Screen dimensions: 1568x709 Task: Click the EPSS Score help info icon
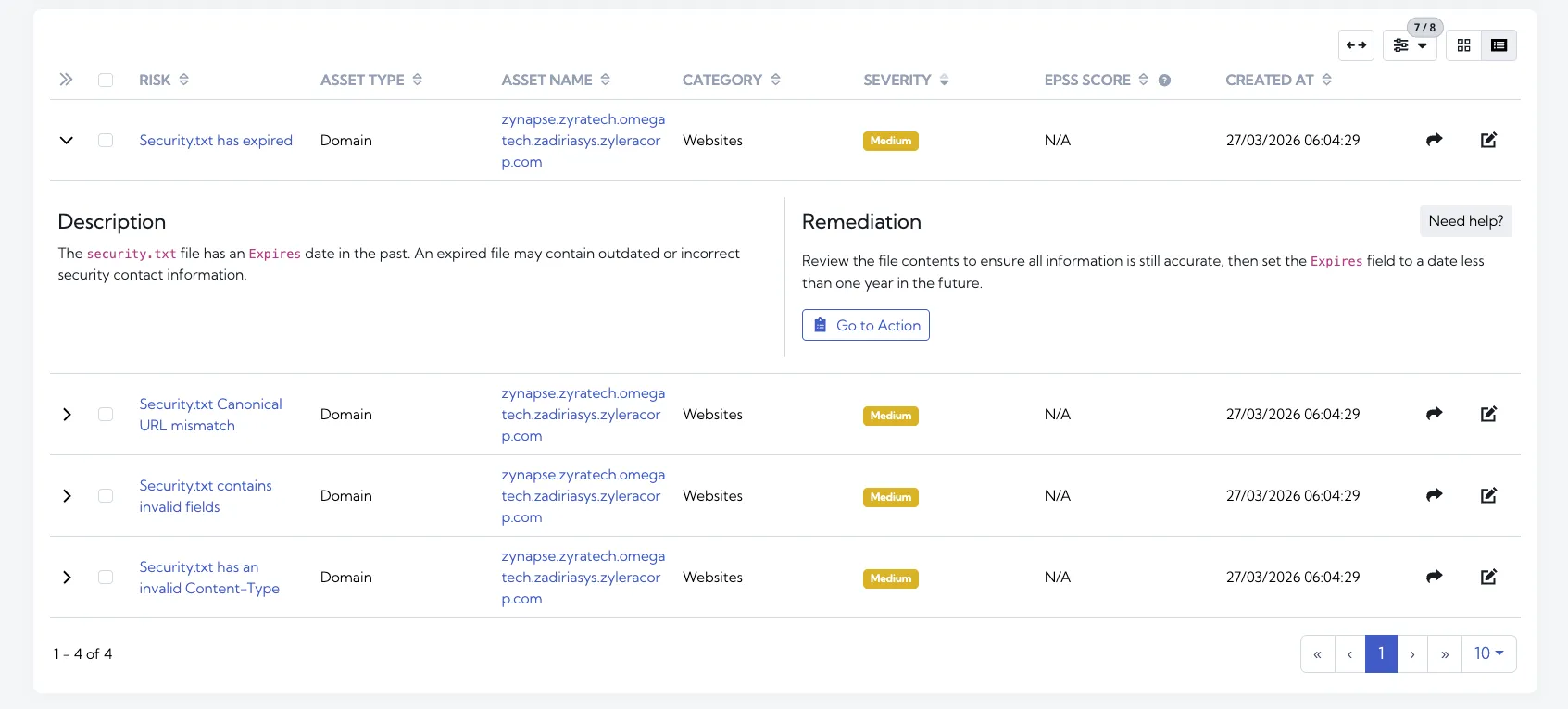(1164, 81)
